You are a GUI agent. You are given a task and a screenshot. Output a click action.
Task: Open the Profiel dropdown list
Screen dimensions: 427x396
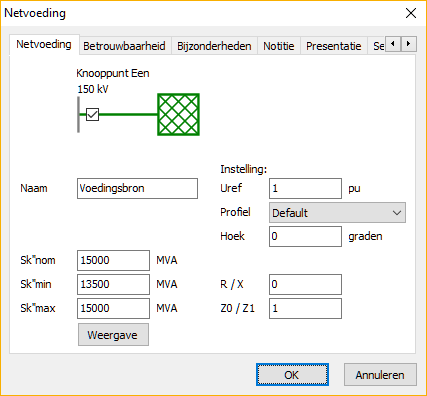[x=337, y=212]
